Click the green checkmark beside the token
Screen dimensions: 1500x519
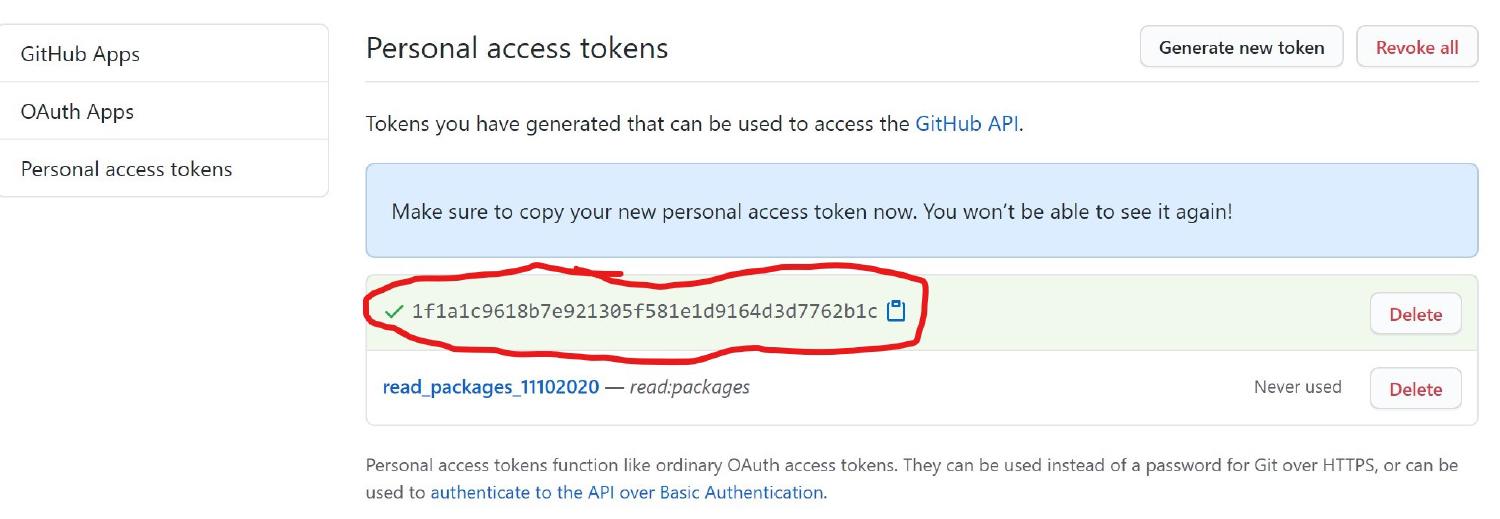point(394,312)
